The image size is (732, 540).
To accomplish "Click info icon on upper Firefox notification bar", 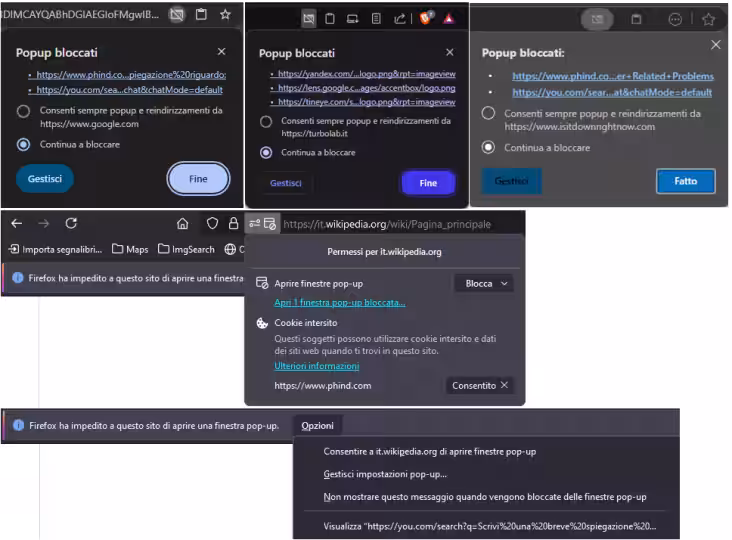I will [x=18, y=278].
